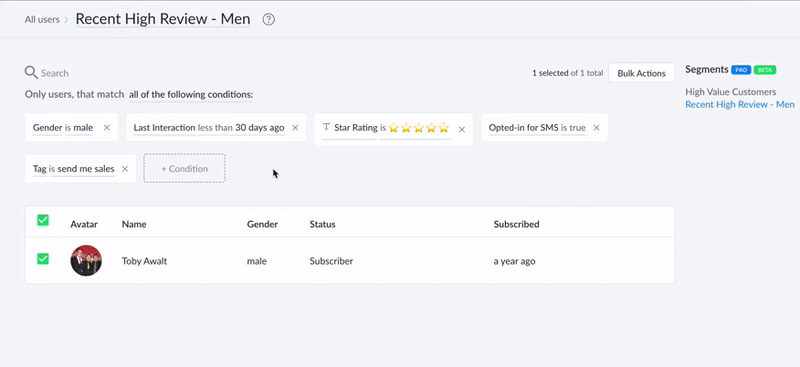
Task: Click the PRO badge next to Segments
Action: [x=741, y=70]
